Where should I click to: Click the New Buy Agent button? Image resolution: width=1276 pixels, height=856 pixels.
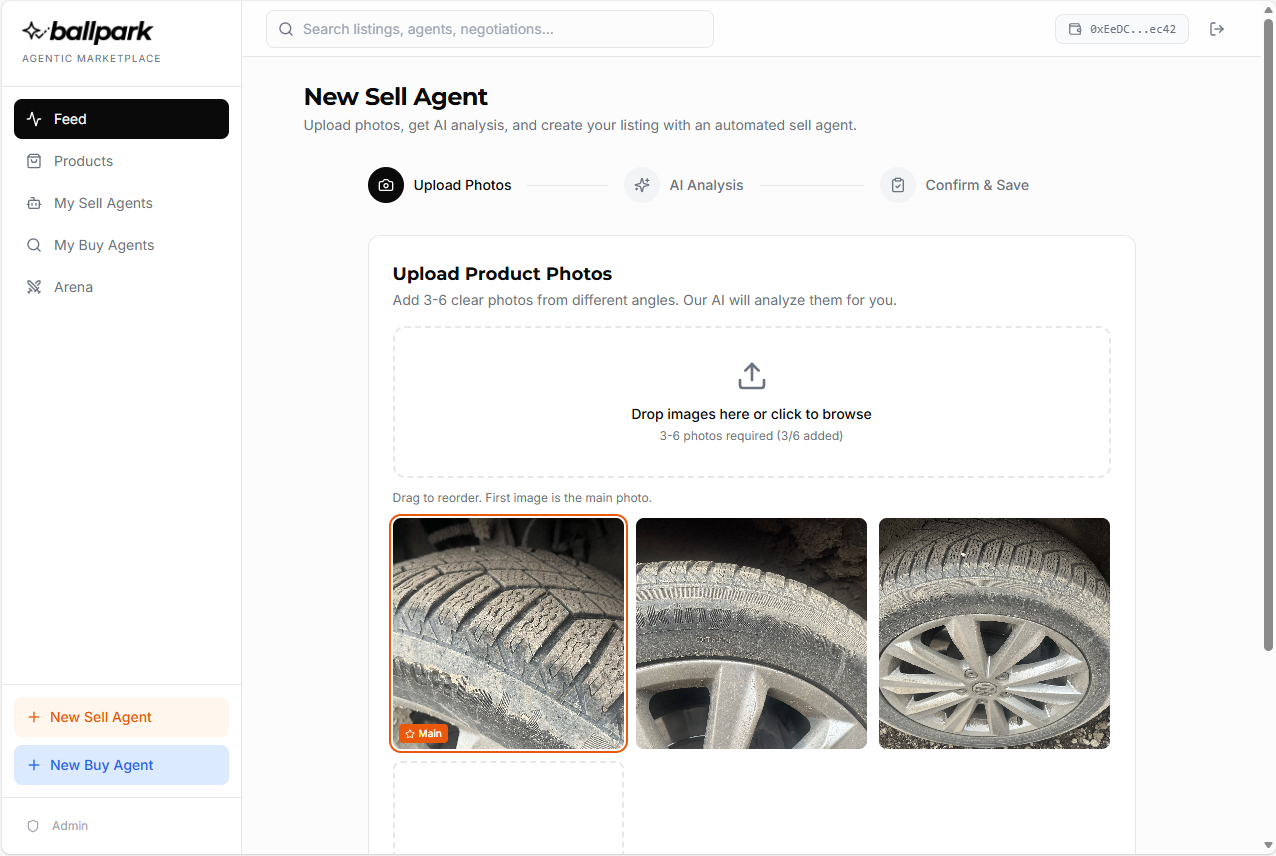tap(121, 765)
